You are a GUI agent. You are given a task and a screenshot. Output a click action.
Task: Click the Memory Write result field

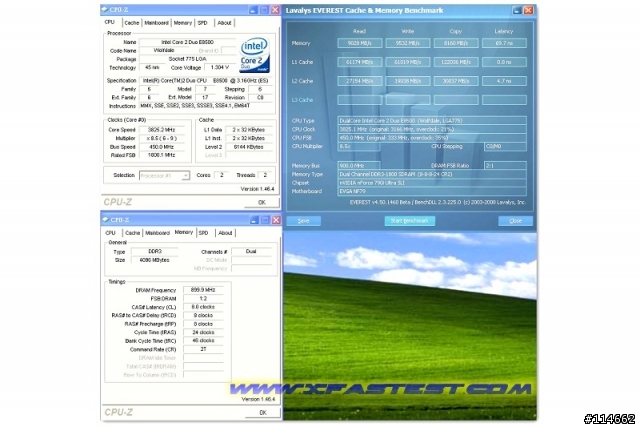tap(408, 43)
